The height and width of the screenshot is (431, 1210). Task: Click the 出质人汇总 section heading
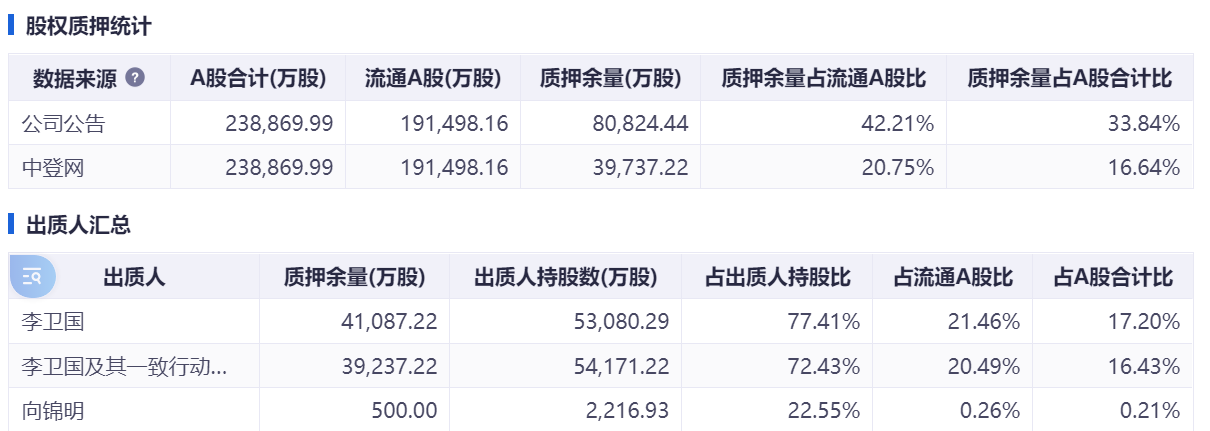pos(78,225)
